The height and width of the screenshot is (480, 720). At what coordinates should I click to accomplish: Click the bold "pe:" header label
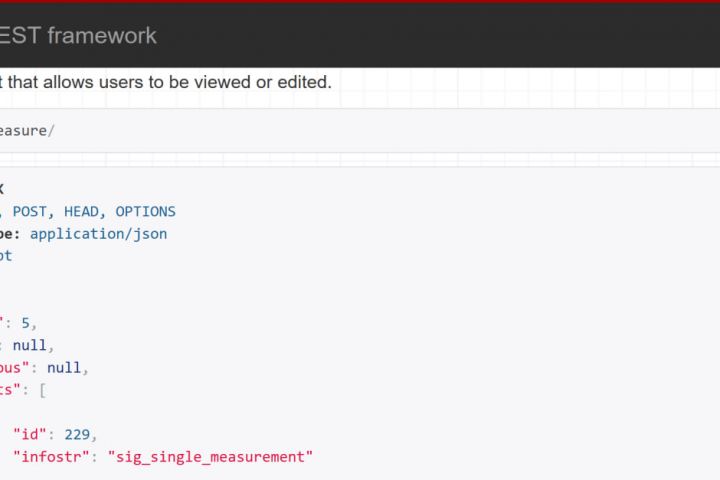click(10, 233)
